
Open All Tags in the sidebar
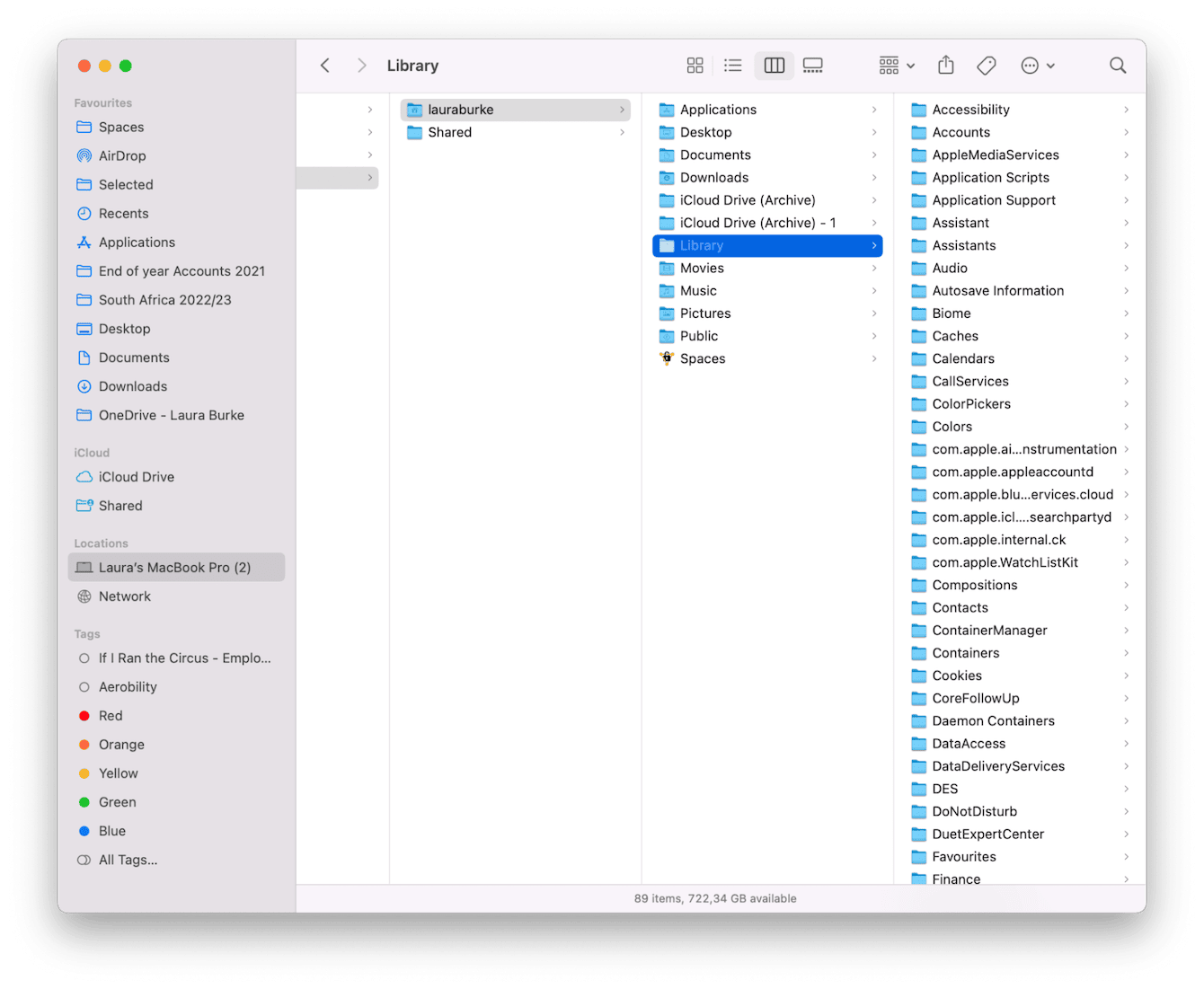pyautogui.click(x=128, y=860)
